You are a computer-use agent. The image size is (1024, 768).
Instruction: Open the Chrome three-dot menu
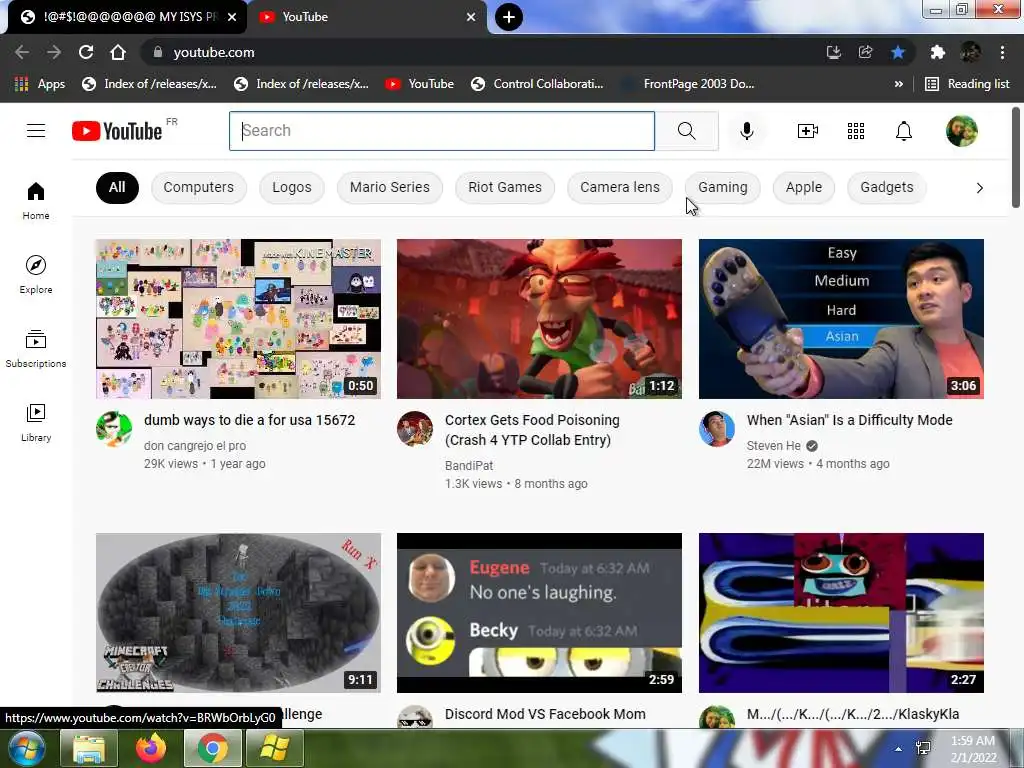(1002, 52)
